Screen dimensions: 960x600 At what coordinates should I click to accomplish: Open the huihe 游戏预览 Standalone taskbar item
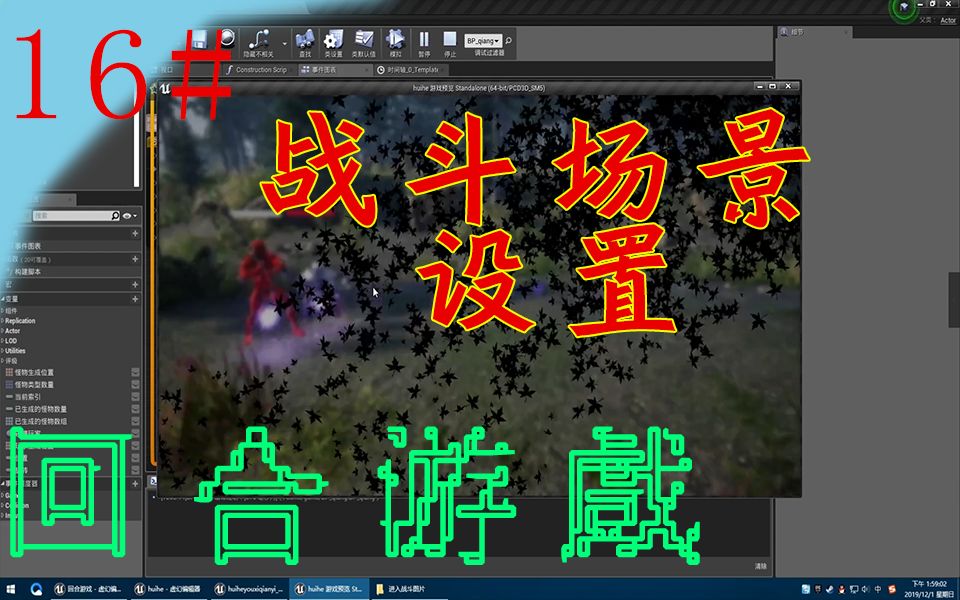point(330,588)
